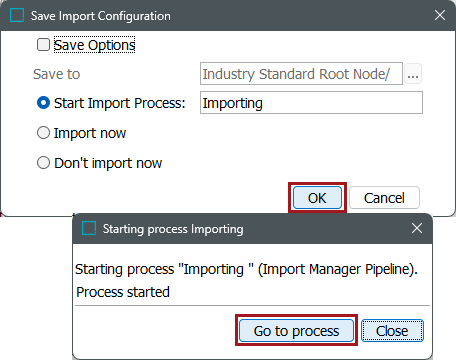Open the Go to process button
The image size is (456, 360).
coord(296,331)
